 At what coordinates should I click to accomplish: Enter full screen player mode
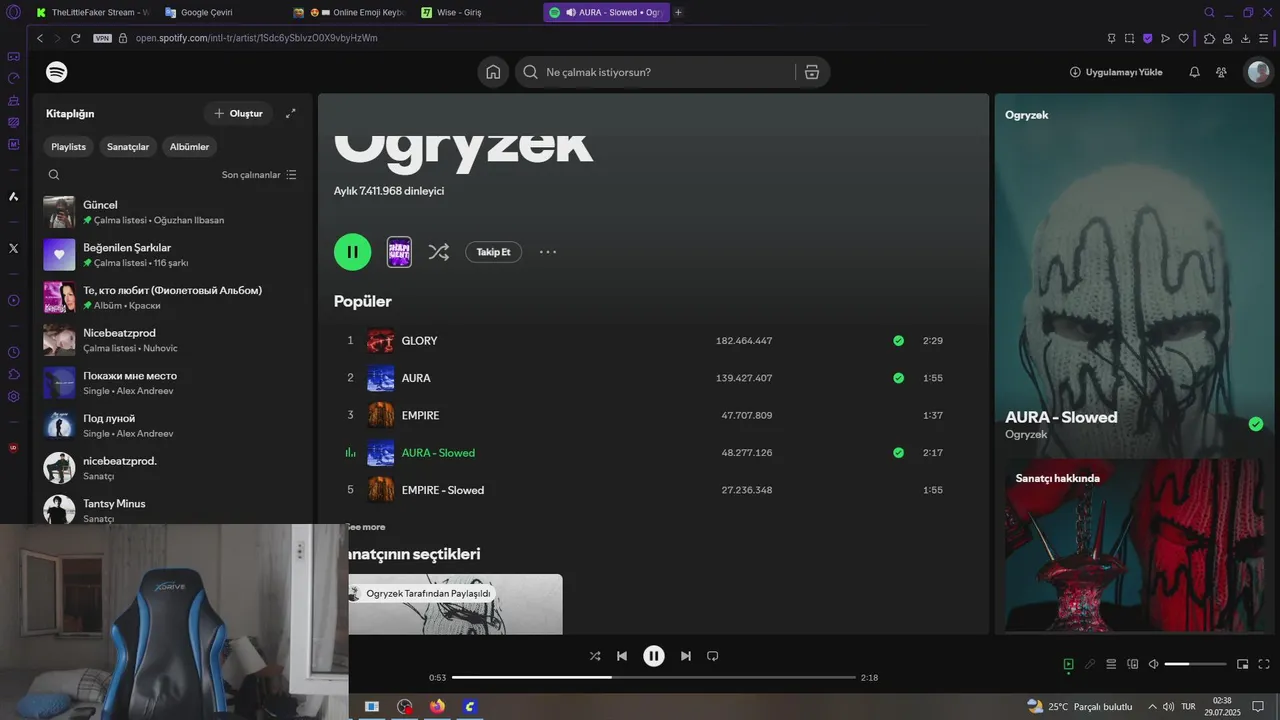click(x=1264, y=664)
